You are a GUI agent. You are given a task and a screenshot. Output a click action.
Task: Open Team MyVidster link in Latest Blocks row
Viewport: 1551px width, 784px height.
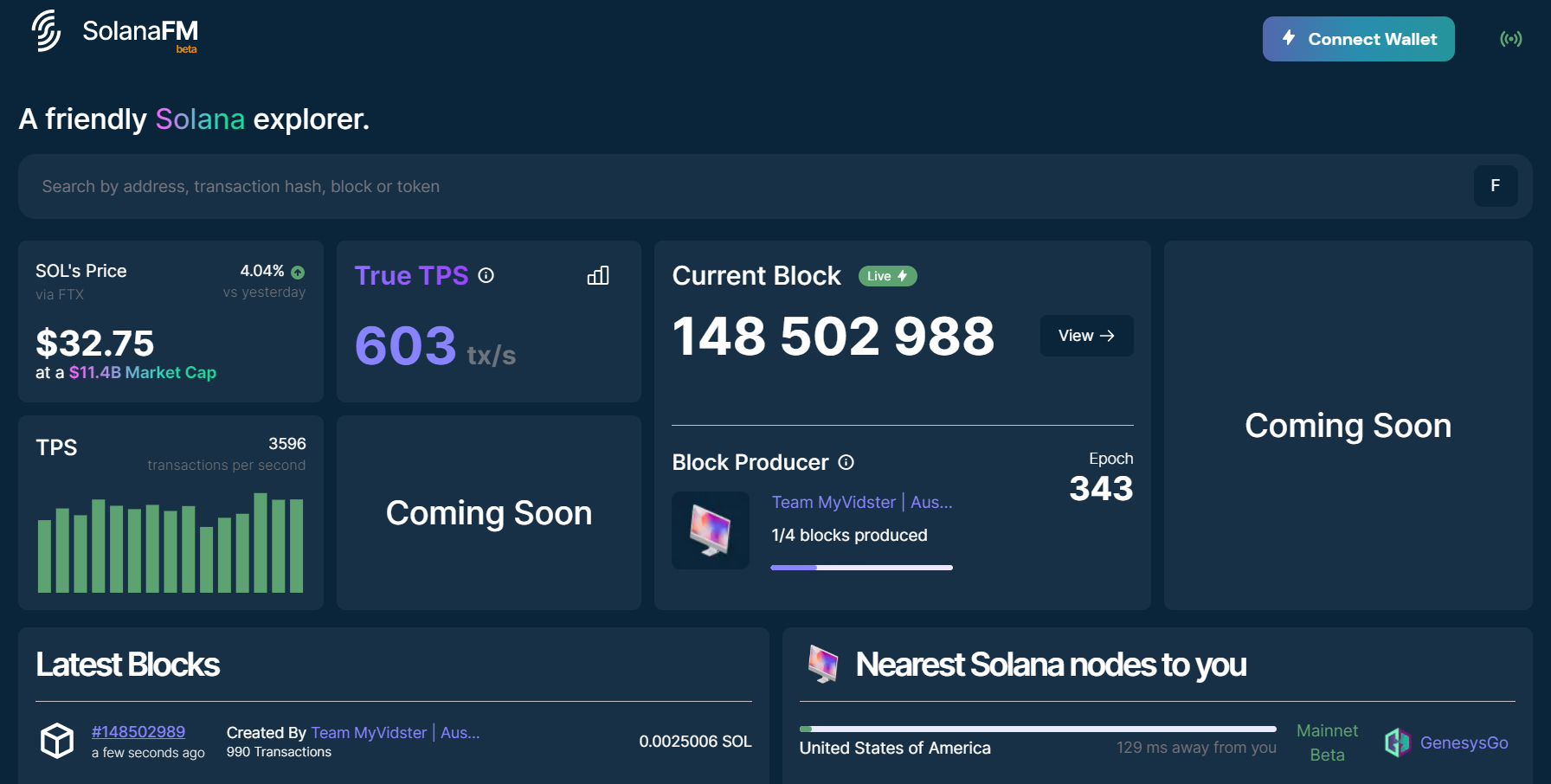[396, 733]
